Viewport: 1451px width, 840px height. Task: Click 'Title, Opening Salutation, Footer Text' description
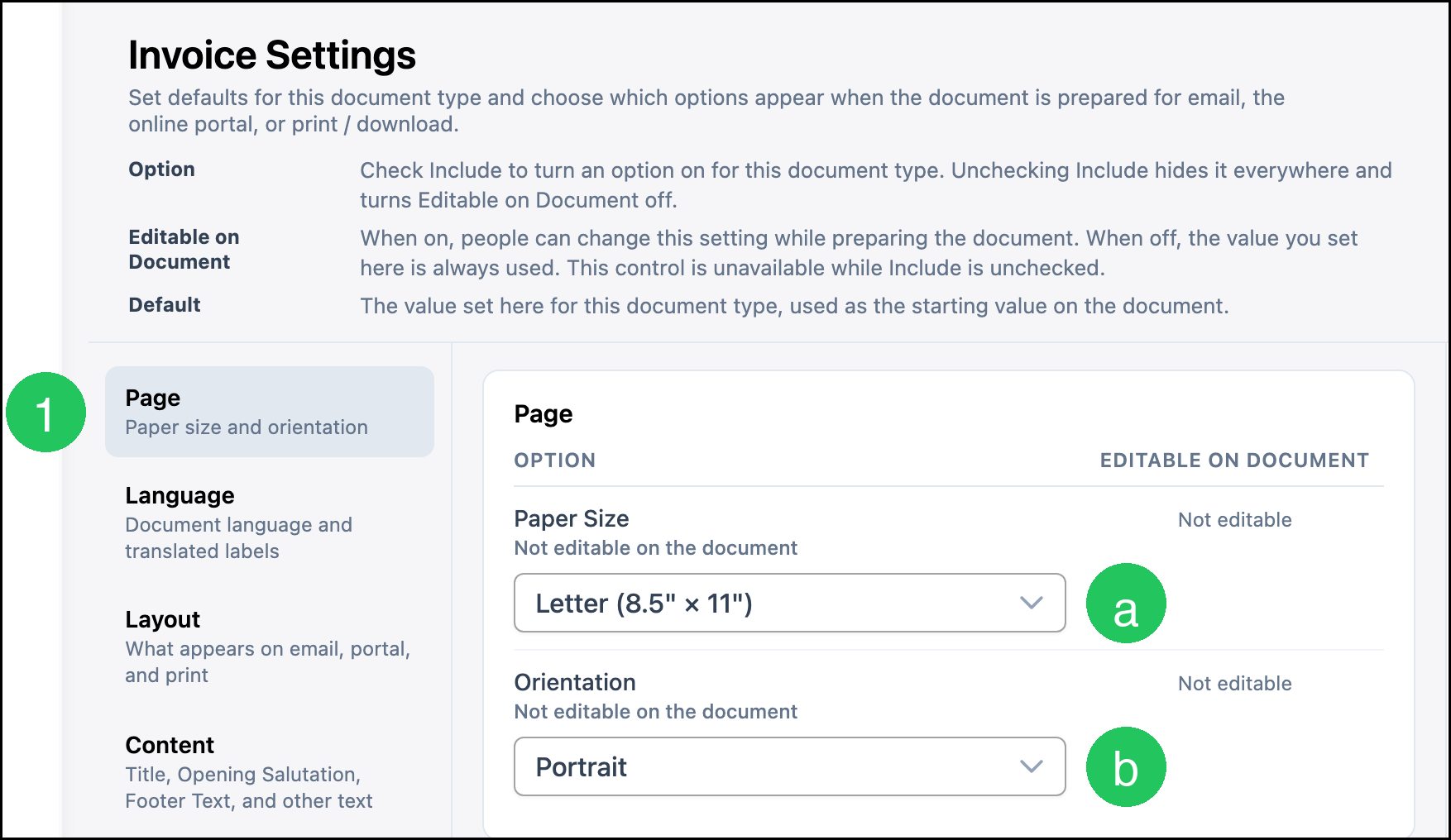(249, 787)
